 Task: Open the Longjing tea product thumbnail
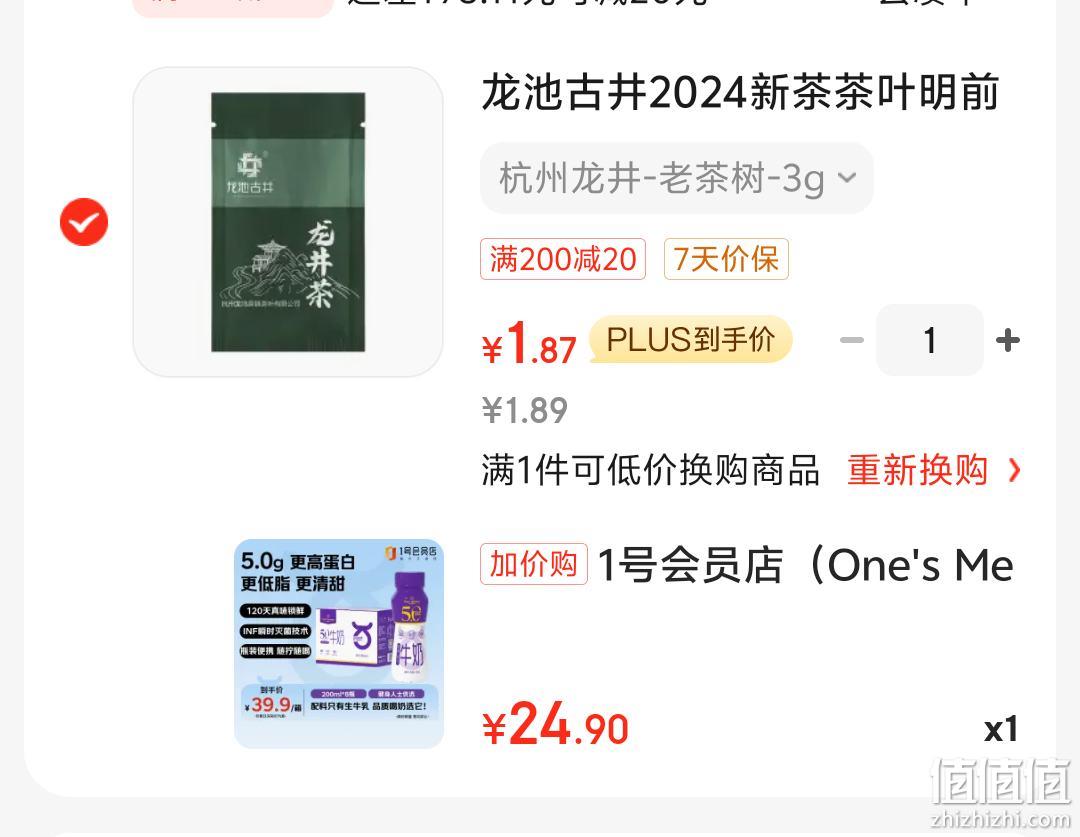pyautogui.click(x=288, y=222)
